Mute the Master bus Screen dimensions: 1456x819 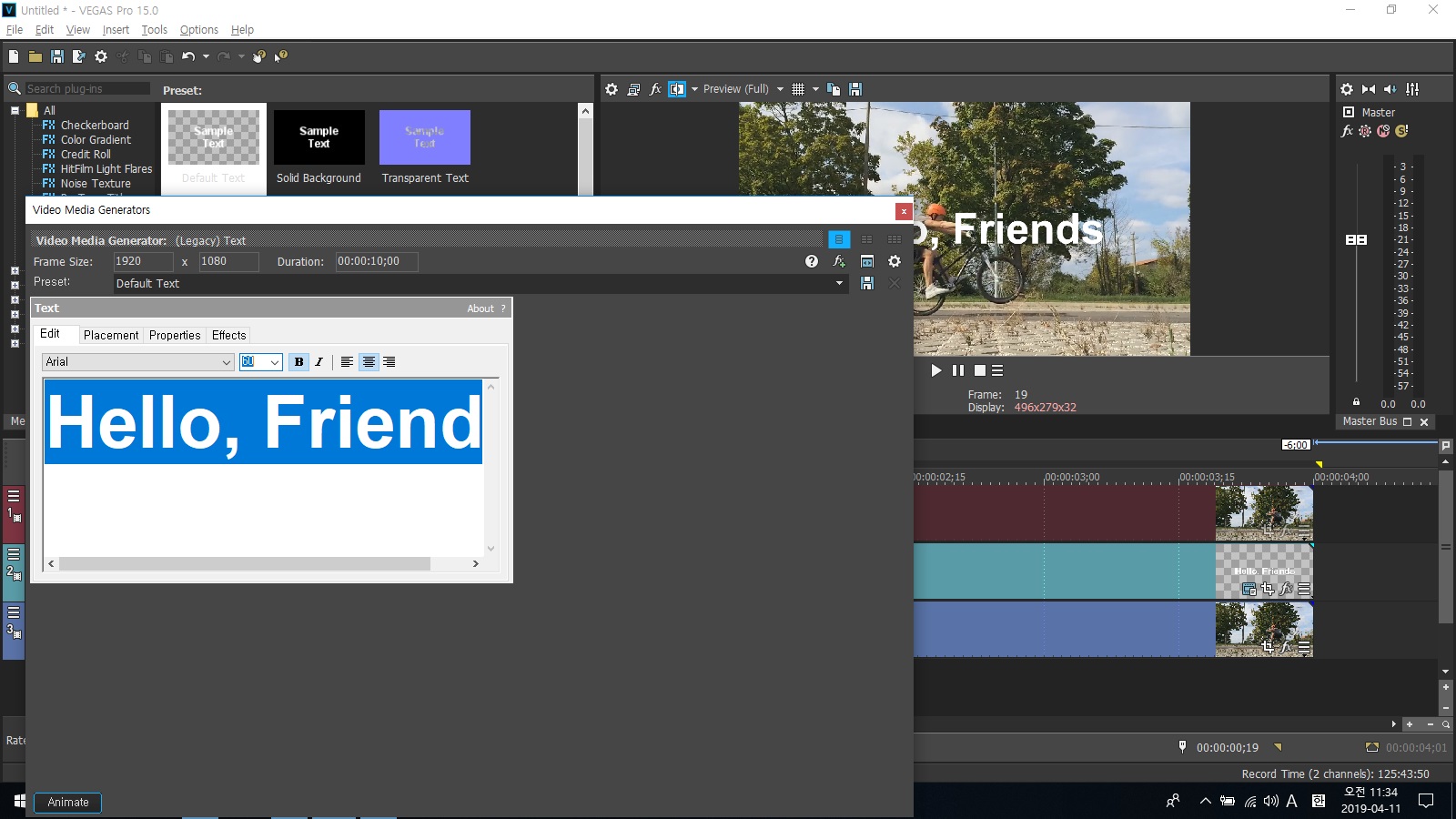tap(1383, 131)
